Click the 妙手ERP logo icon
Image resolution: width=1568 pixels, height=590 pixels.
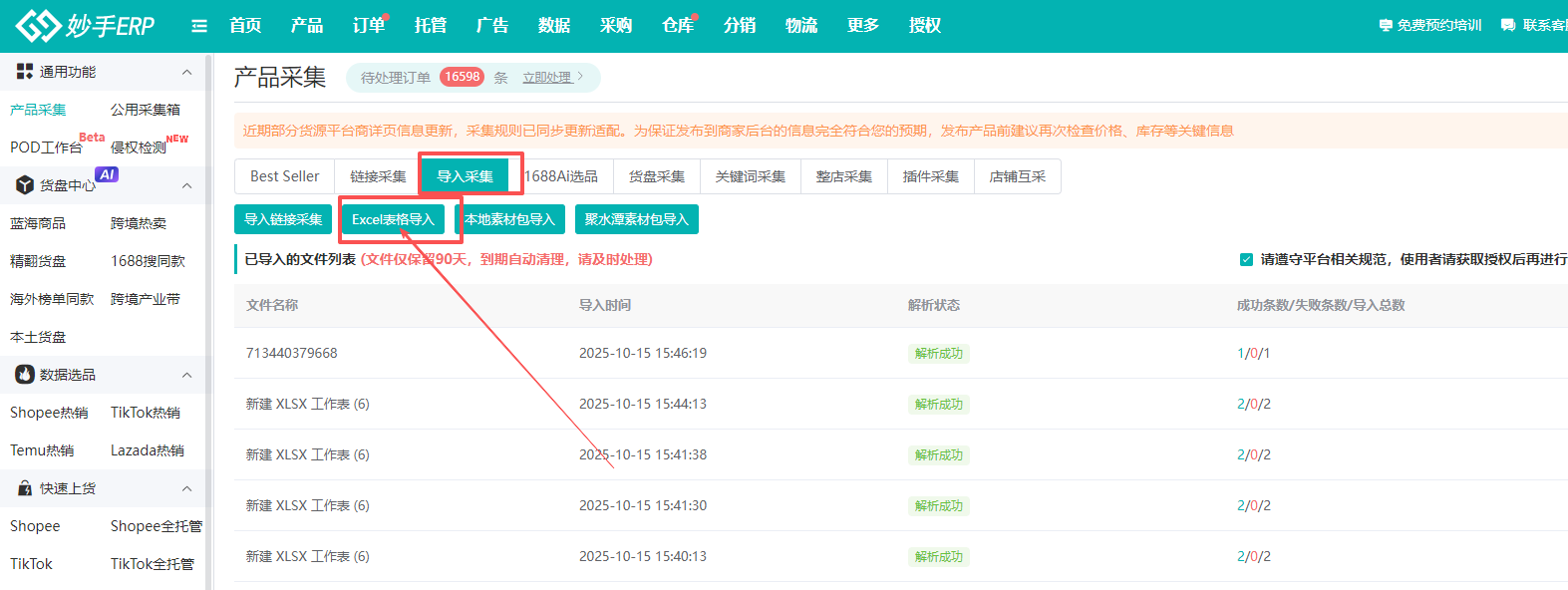click(x=39, y=26)
